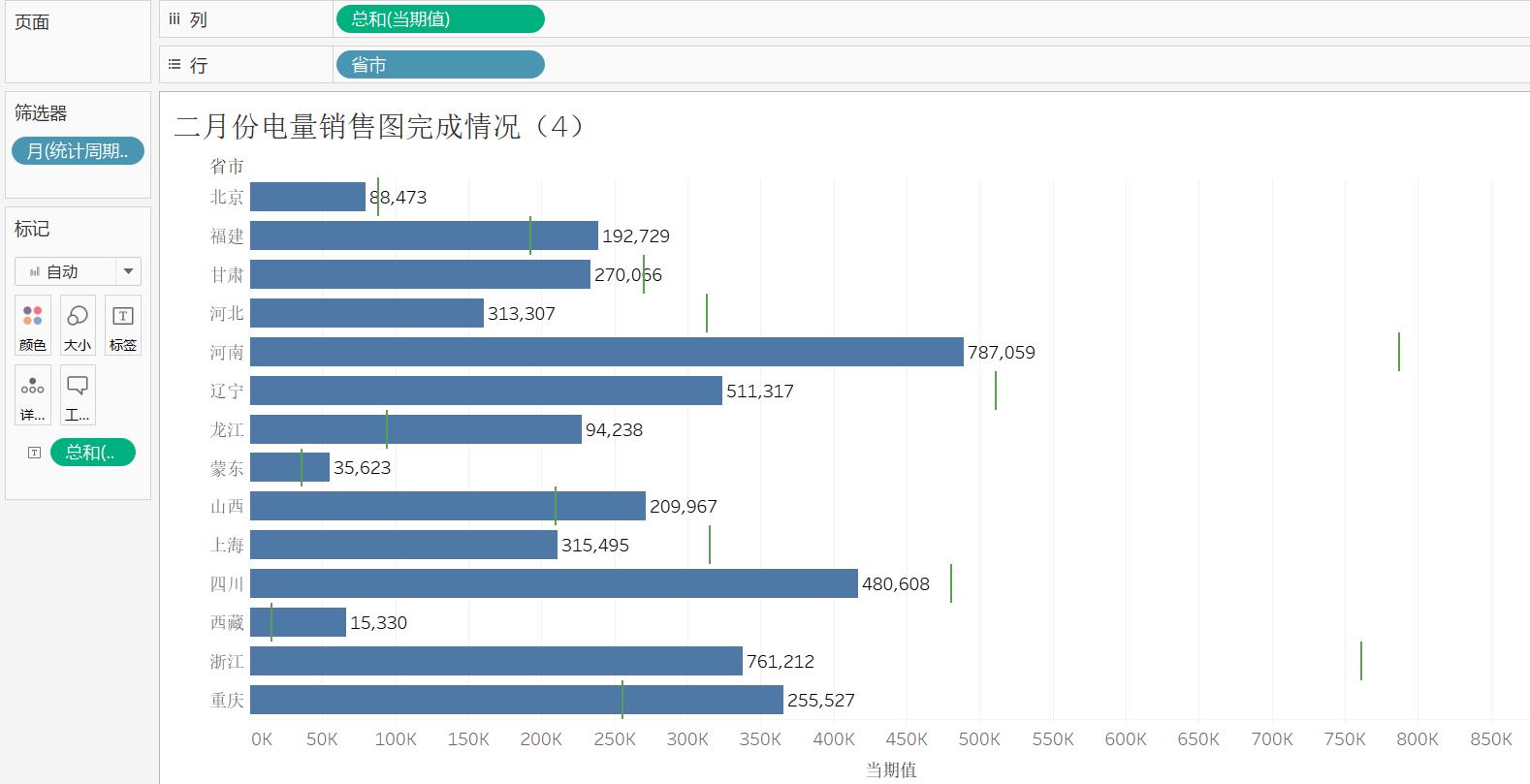
Task: Click the 当期值 axis title
Action: click(891, 769)
